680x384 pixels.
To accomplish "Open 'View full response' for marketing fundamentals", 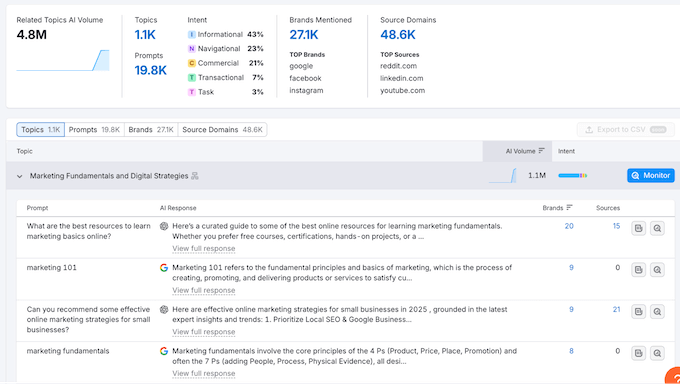I will coord(204,374).
